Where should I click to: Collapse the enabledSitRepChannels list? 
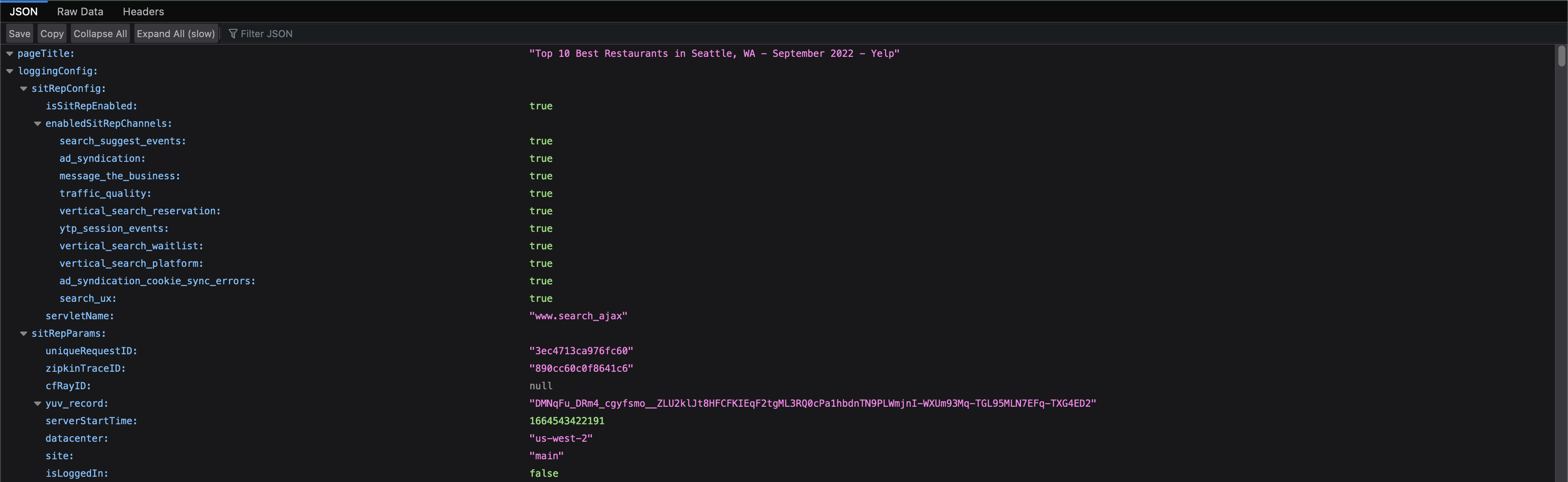38,123
